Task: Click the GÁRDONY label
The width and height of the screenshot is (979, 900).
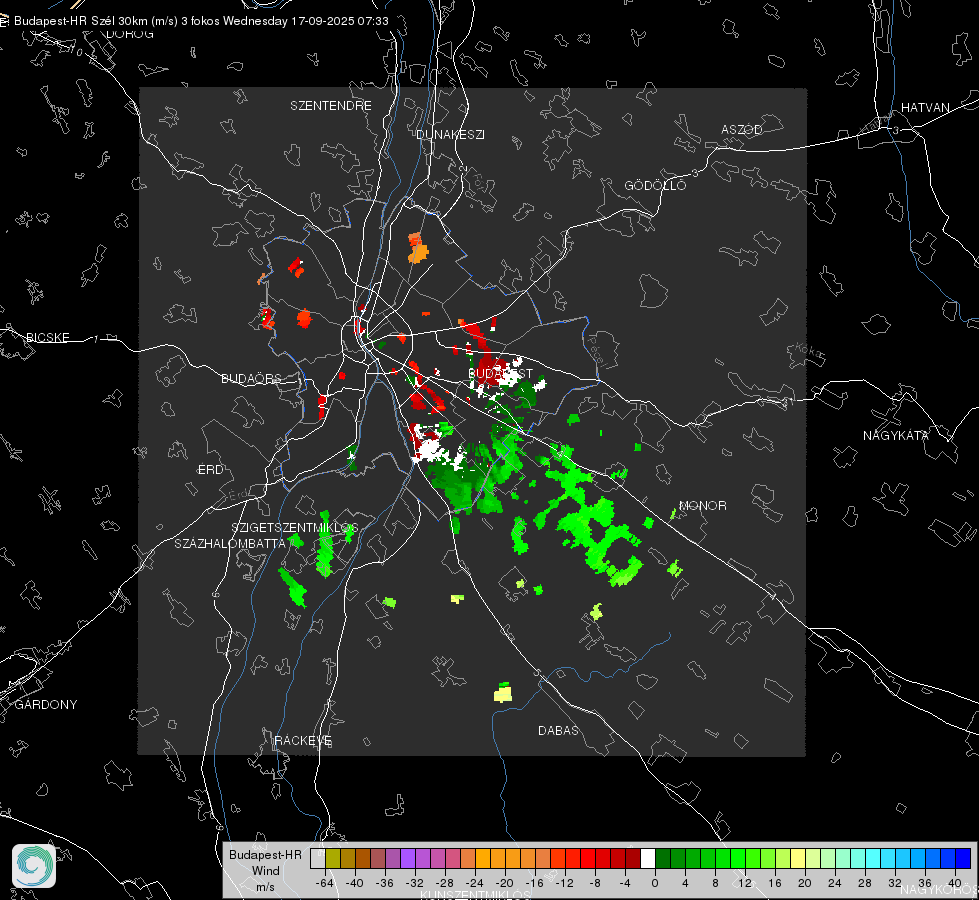Action: (x=46, y=705)
